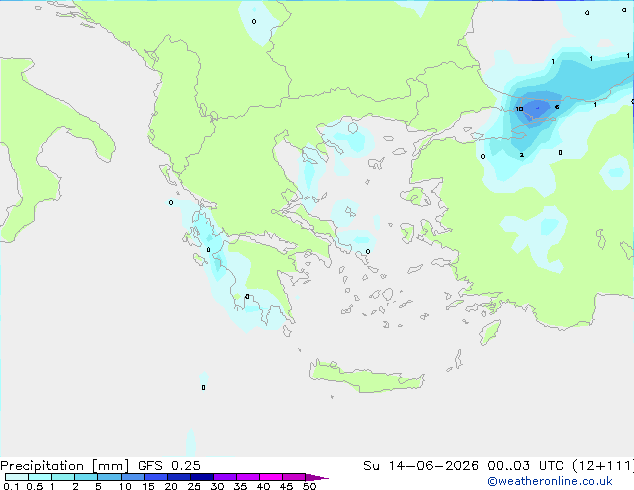
Task: Click the 25–30 mm navy legend swatch
Action: click(x=202, y=477)
